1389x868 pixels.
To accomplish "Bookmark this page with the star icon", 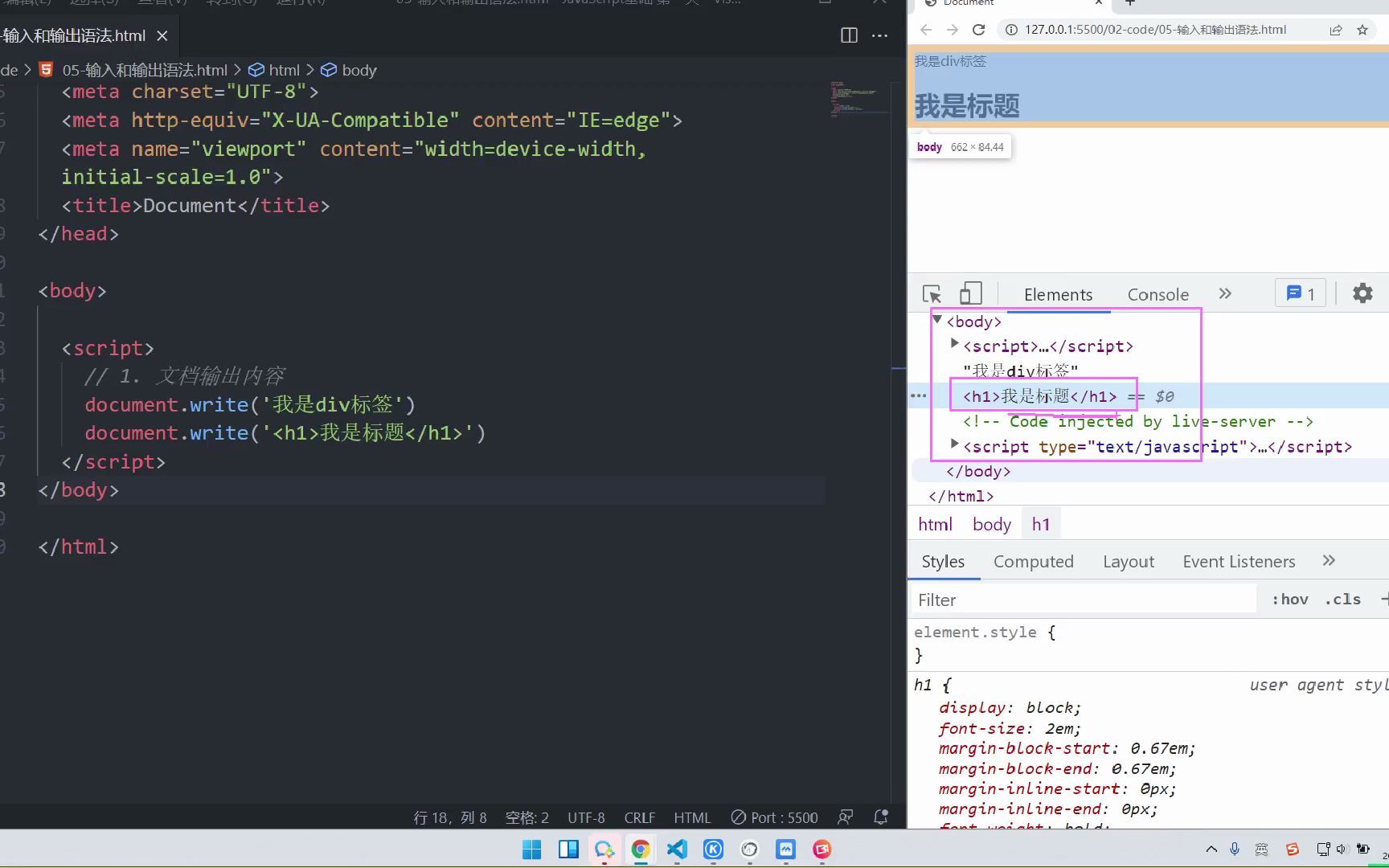I will tap(1362, 30).
